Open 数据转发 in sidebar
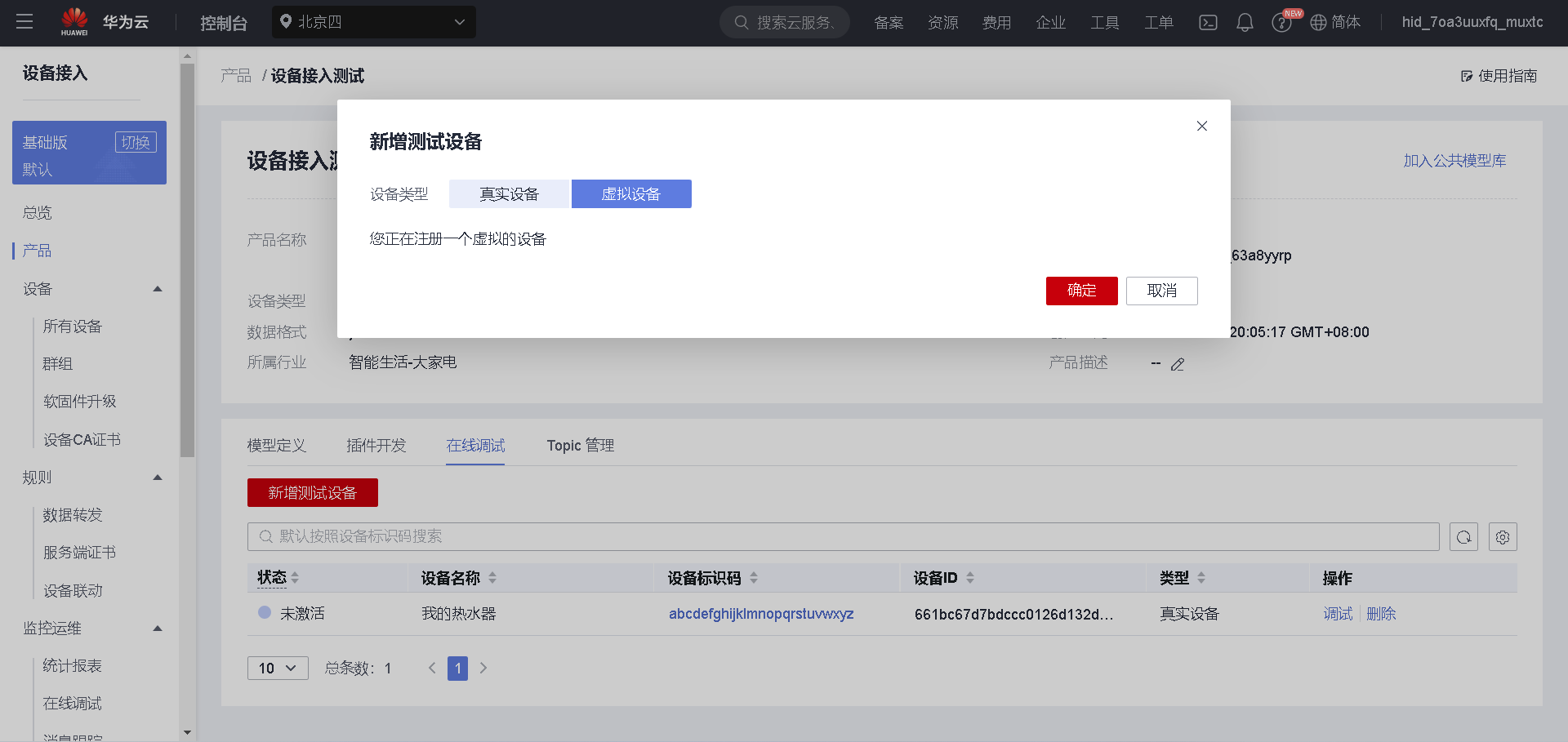The width and height of the screenshot is (1568, 742). tap(73, 515)
